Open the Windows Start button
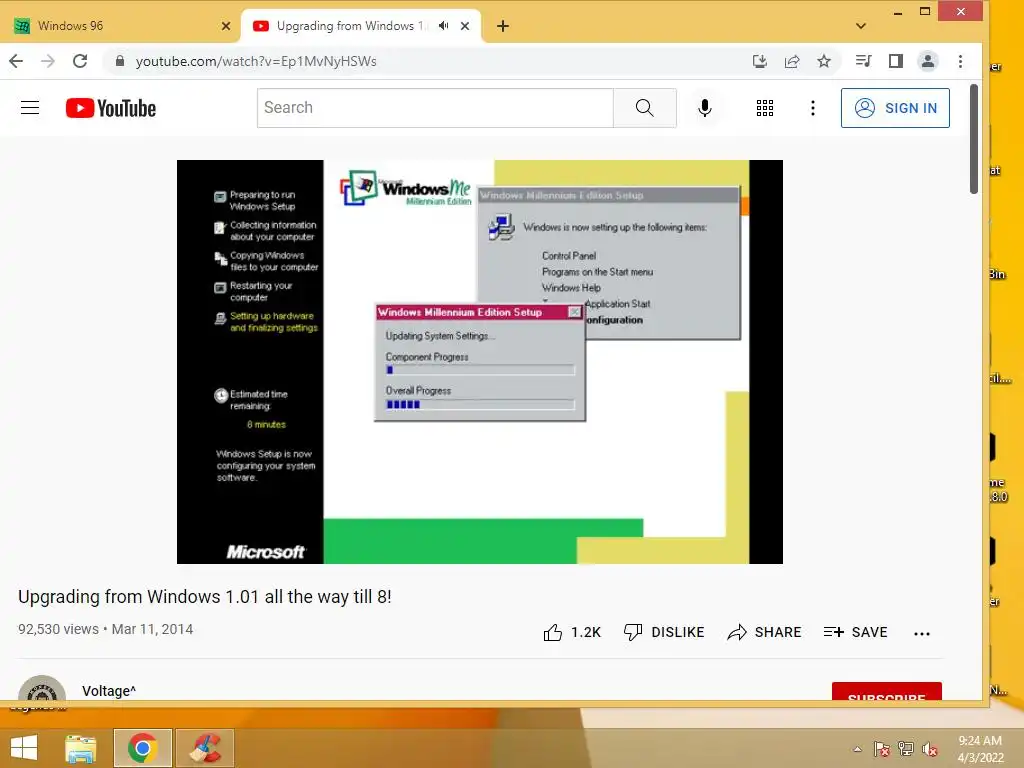Viewport: 1024px width, 768px height. tap(24, 748)
